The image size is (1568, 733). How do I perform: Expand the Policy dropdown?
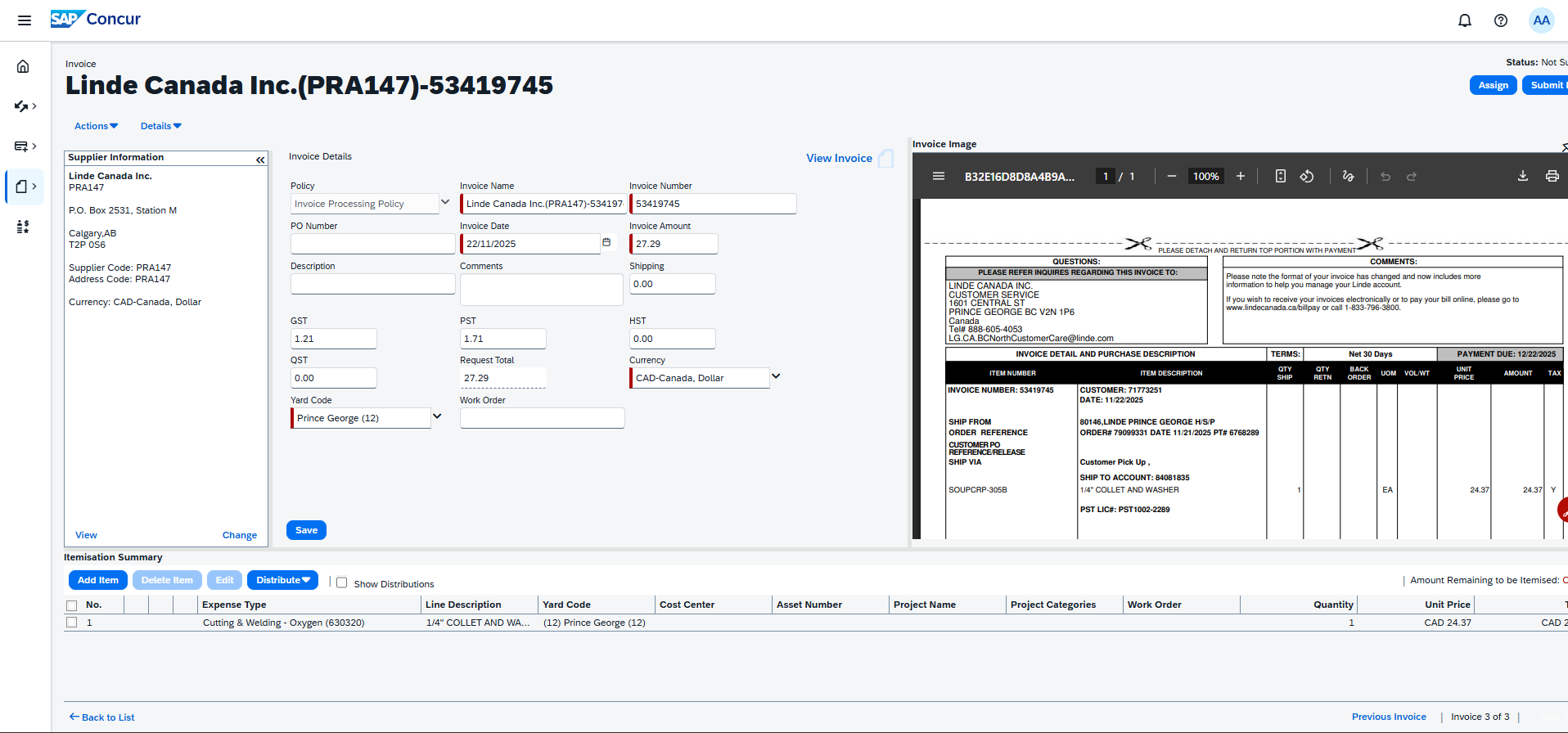[x=445, y=202]
